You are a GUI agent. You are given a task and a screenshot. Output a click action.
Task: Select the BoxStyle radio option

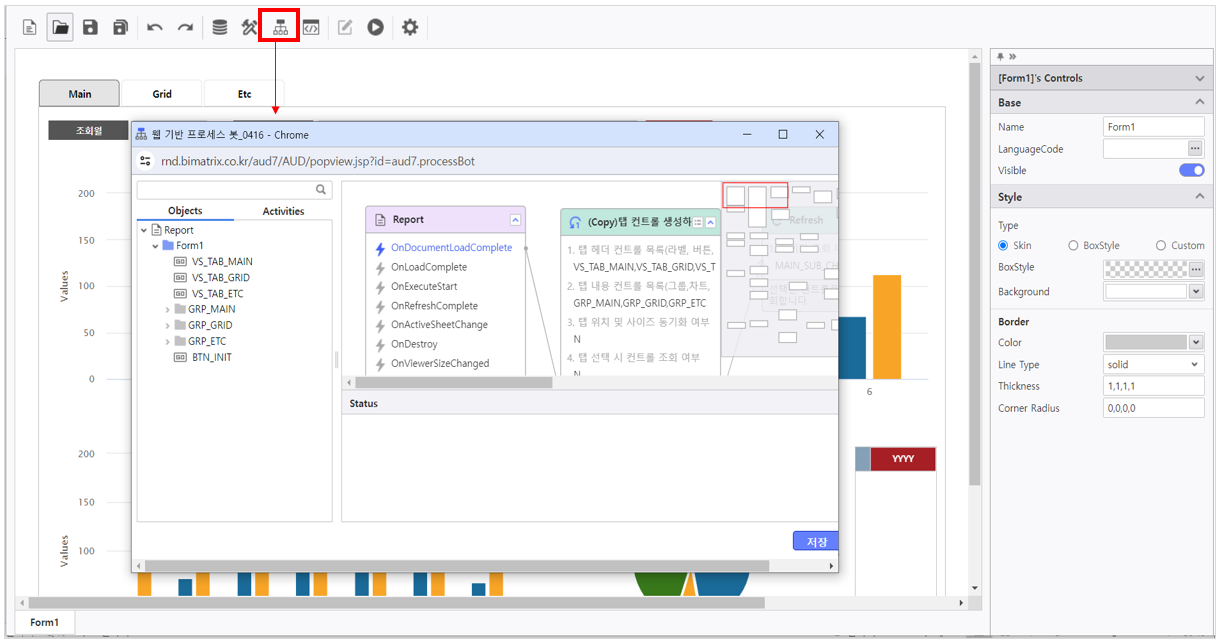point(1073,245)
